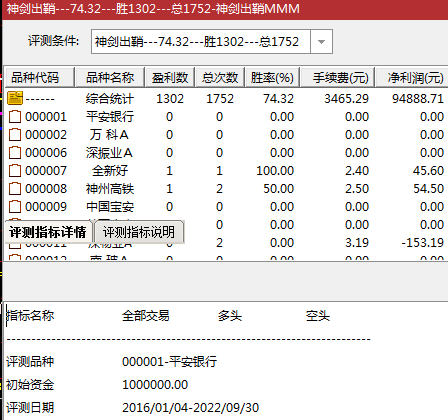Click total count 1752 cell
The image size is (448, 420).
(x=220, y=99)
